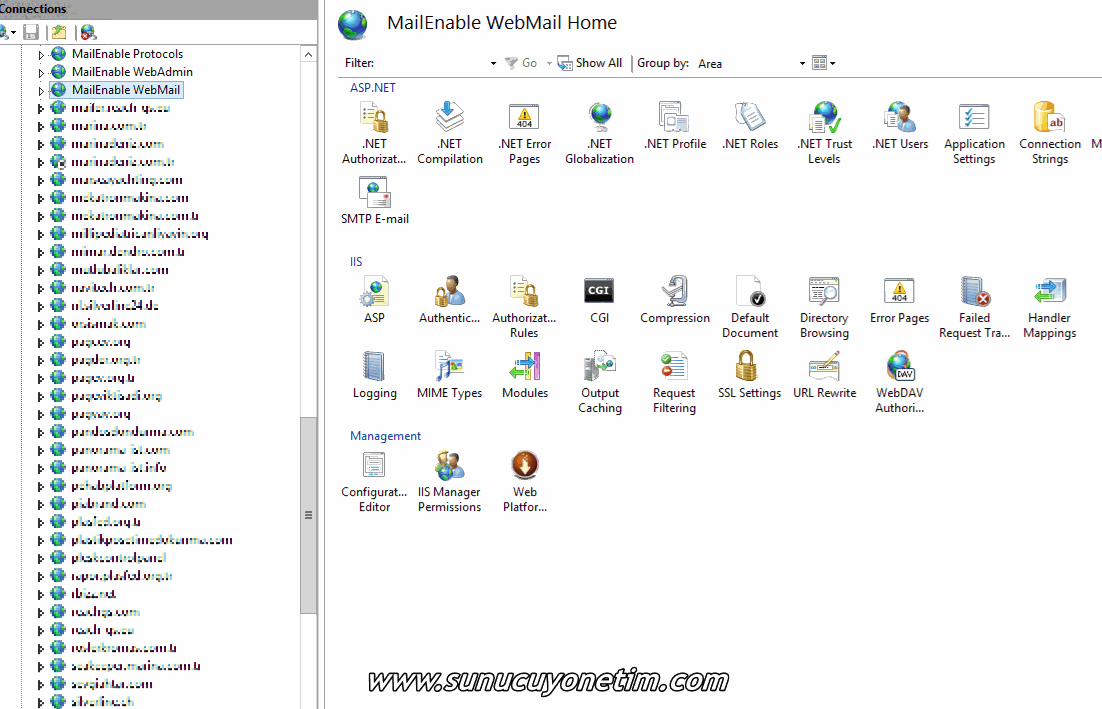Open the Handler Mappings feature

(1049, 307)
